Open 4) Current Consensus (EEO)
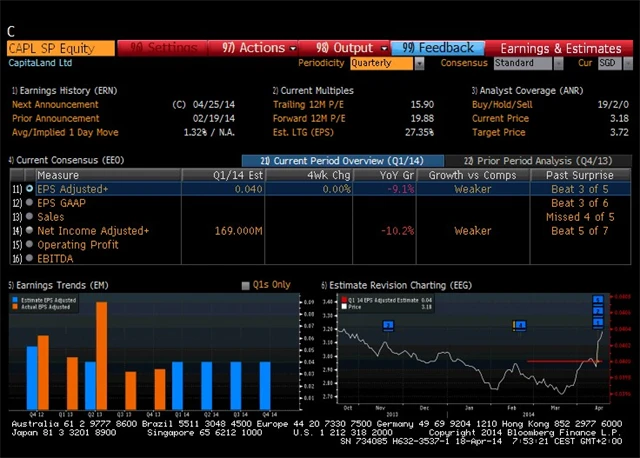The image size is (640, 458). click(x=66, y=160)
